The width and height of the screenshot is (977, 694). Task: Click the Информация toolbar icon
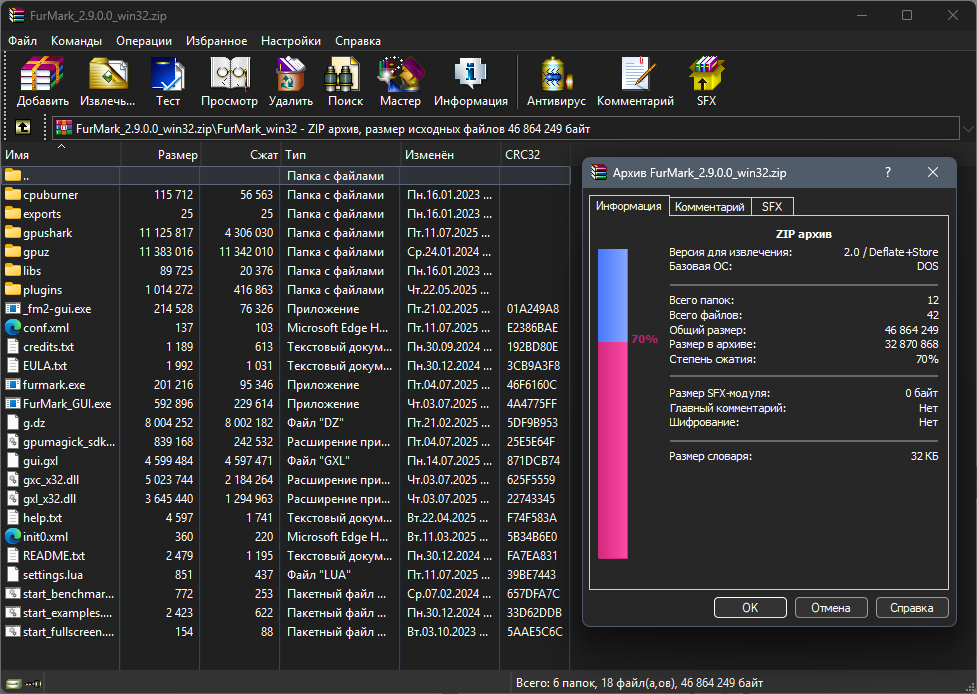(x=470, y=74)
